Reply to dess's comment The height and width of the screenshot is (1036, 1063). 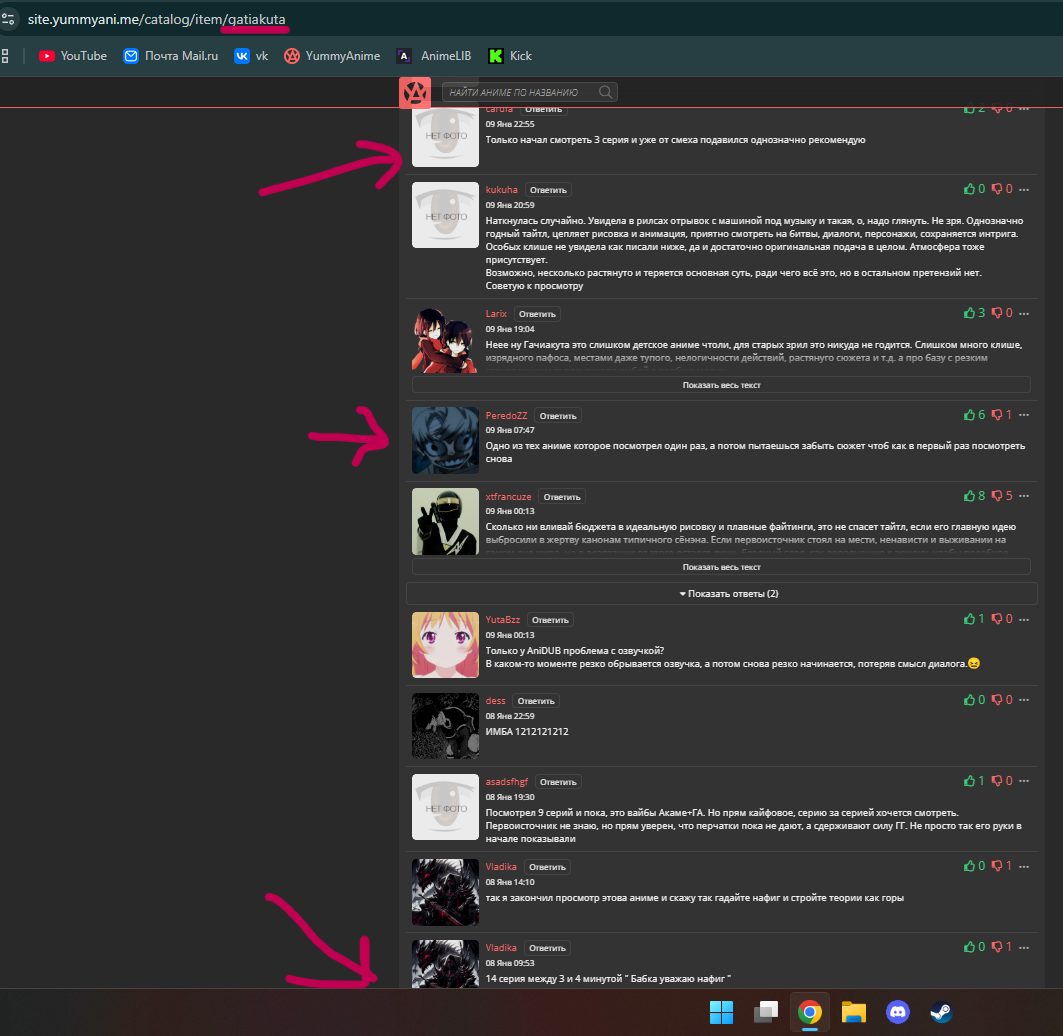(x=536, y=701)
